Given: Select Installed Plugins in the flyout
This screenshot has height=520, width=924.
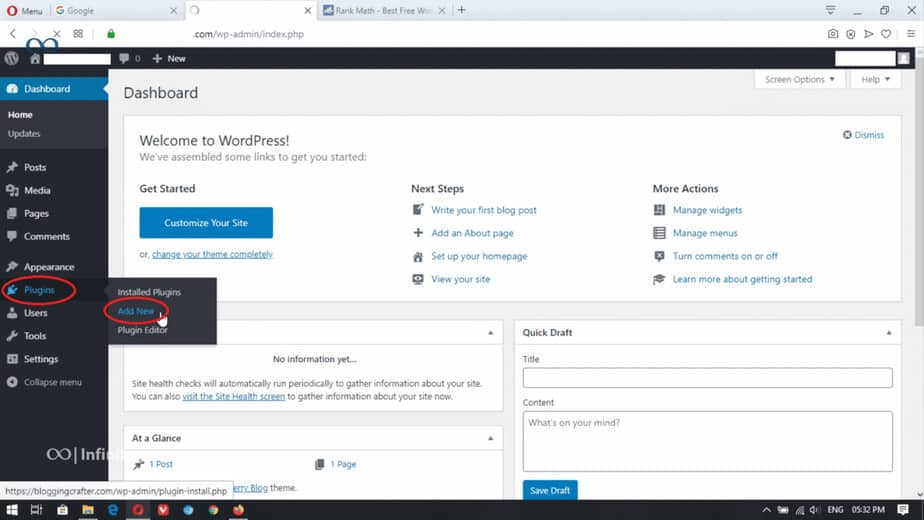Looking at the screenshot, I should pos(149,292).
